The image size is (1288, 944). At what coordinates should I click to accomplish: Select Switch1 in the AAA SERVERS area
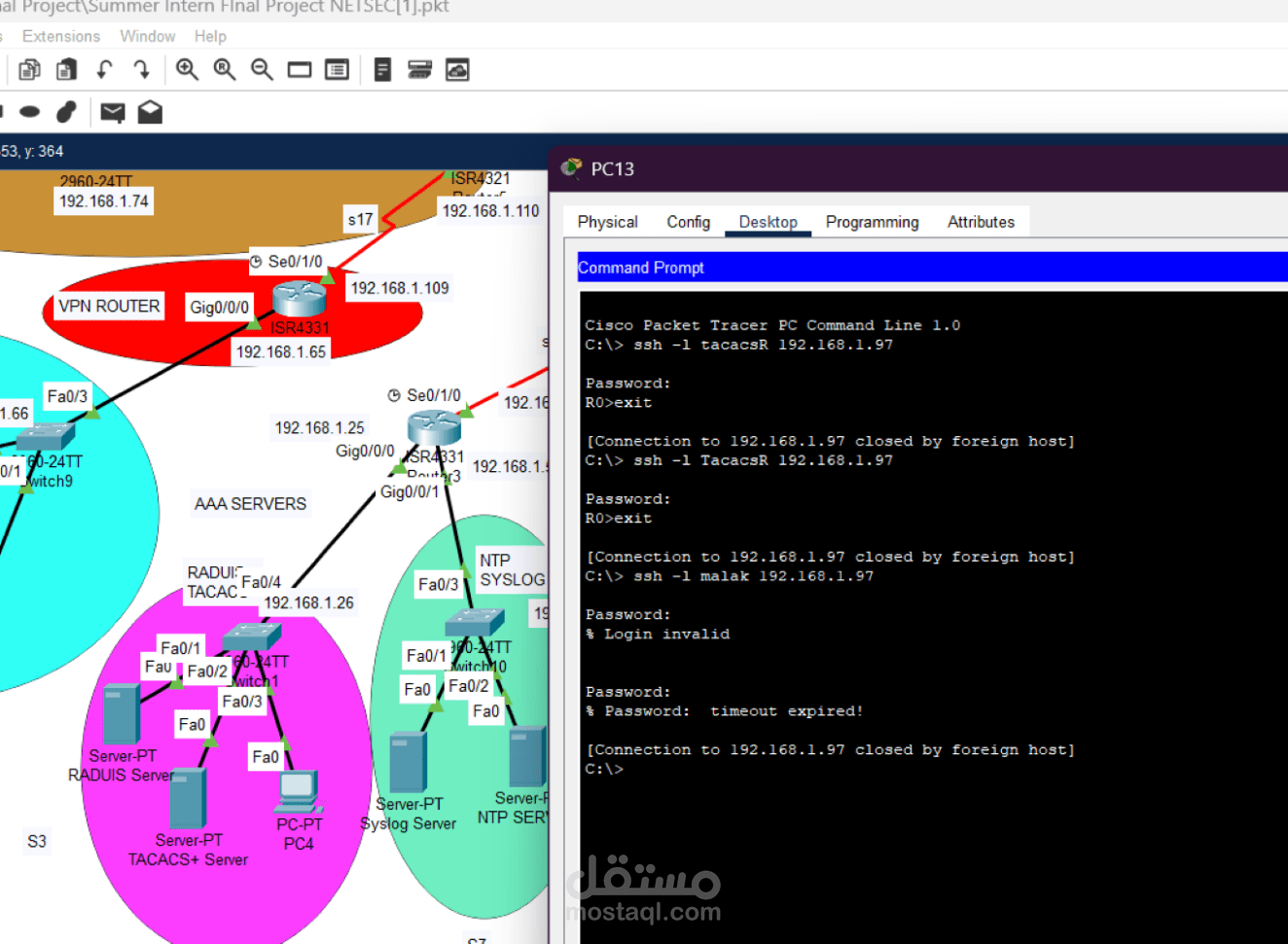252,637
